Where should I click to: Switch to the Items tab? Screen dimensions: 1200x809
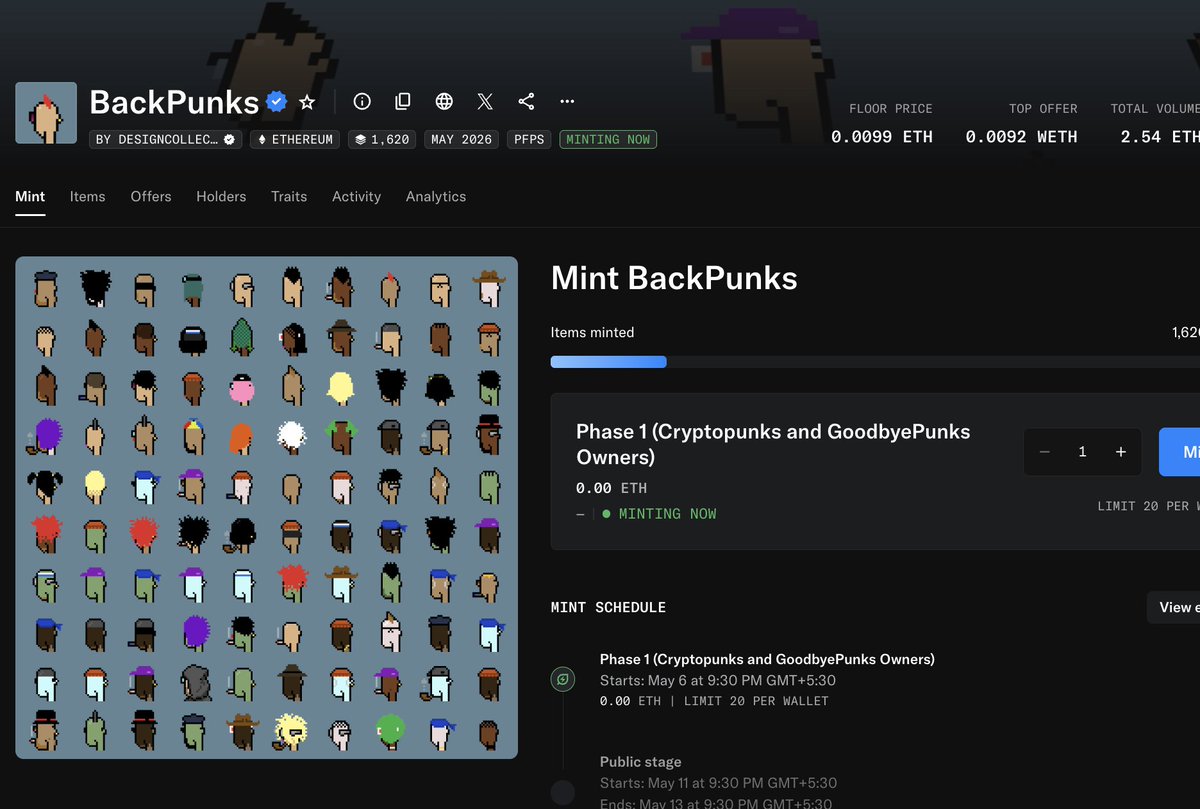pos(88,196)
